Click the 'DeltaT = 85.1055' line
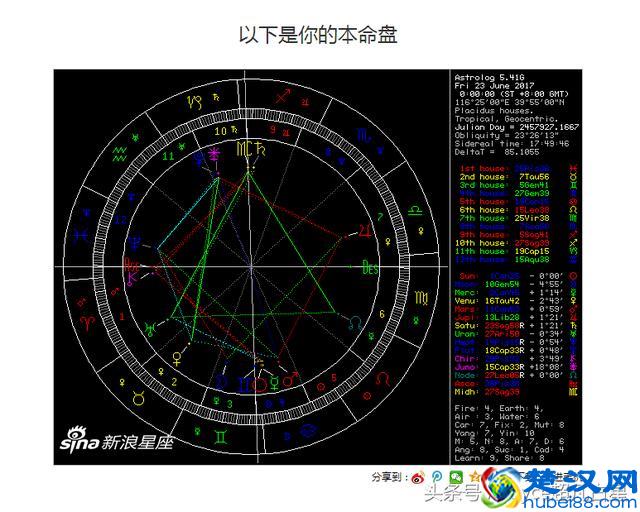The height and width of the screenshot is (512, 640). pyautogui.click(x=497, y=152)
